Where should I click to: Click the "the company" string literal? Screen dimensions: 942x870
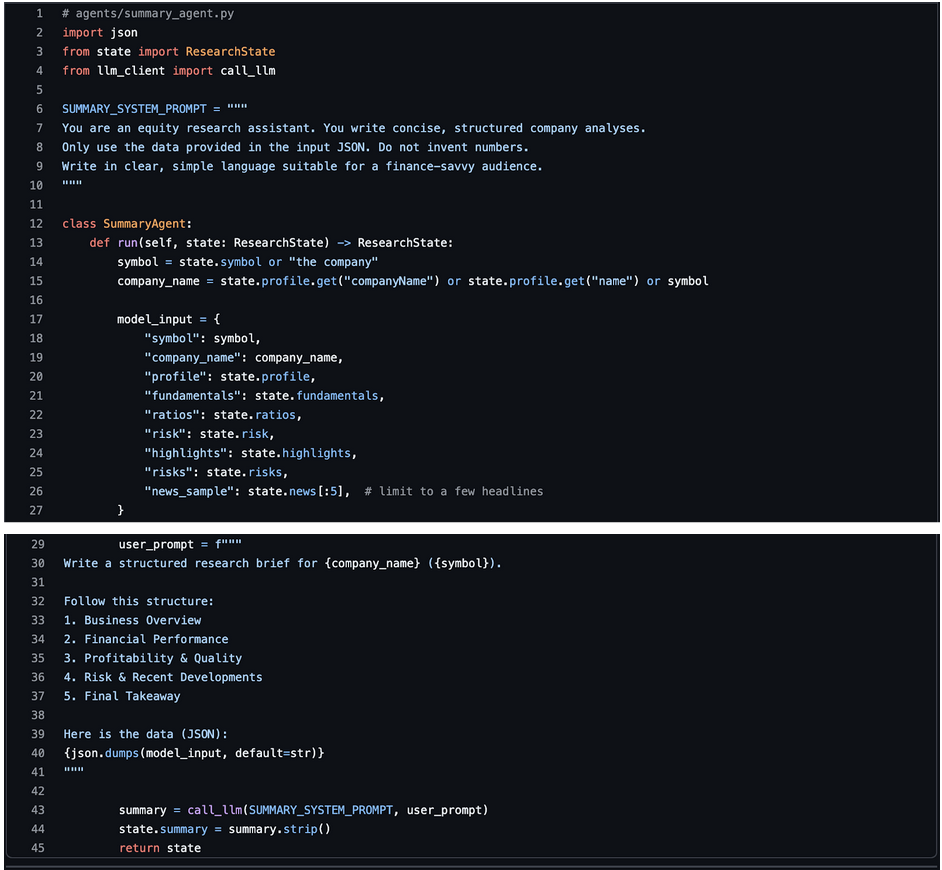coord(333,262)
